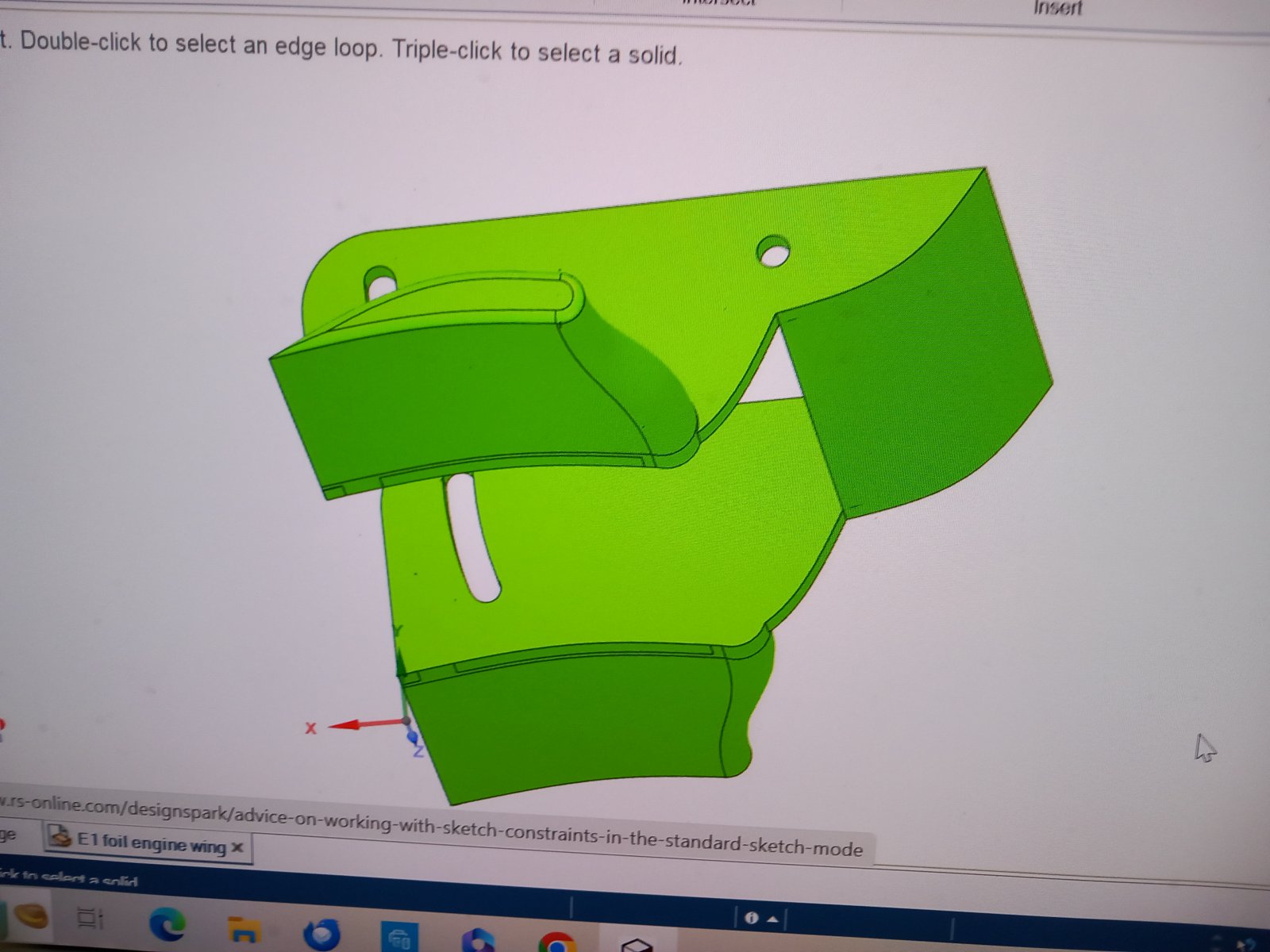This screenshot has height=952, width=1270.
Task: Click the blue Z axis arrow
Action: pos(413,739)
